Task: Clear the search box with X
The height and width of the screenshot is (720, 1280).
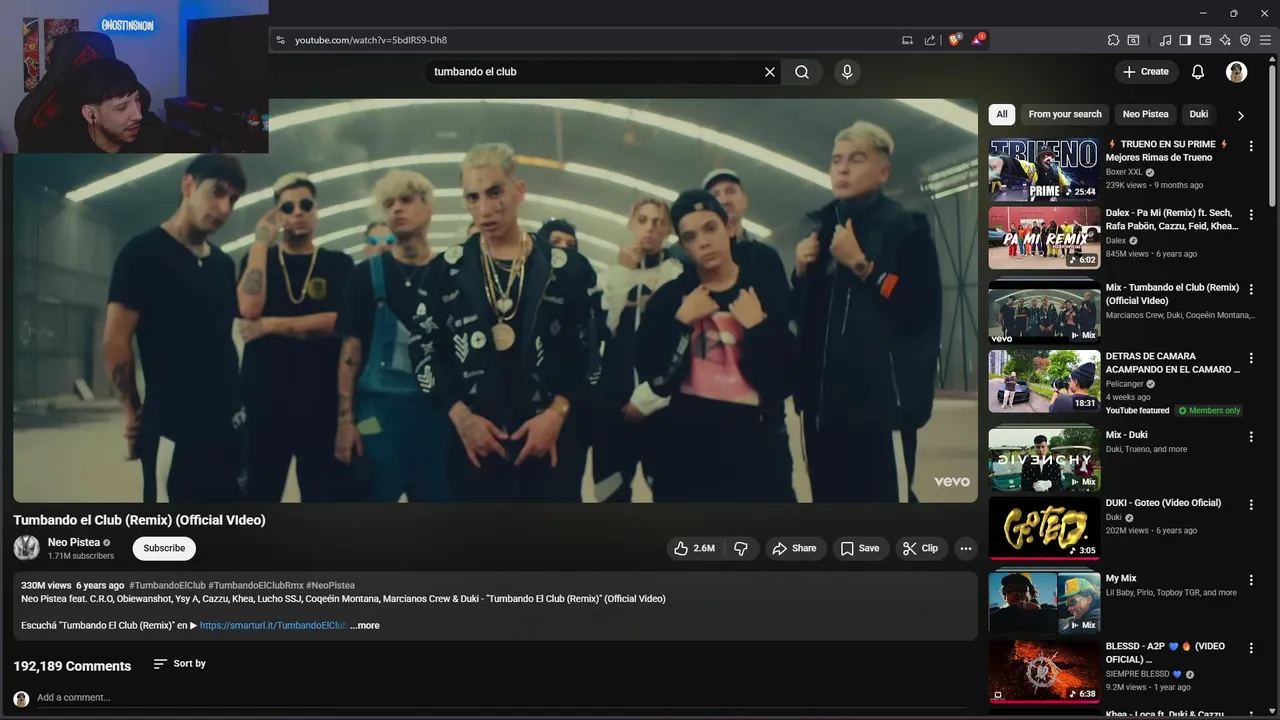Action: click(770, 72)
